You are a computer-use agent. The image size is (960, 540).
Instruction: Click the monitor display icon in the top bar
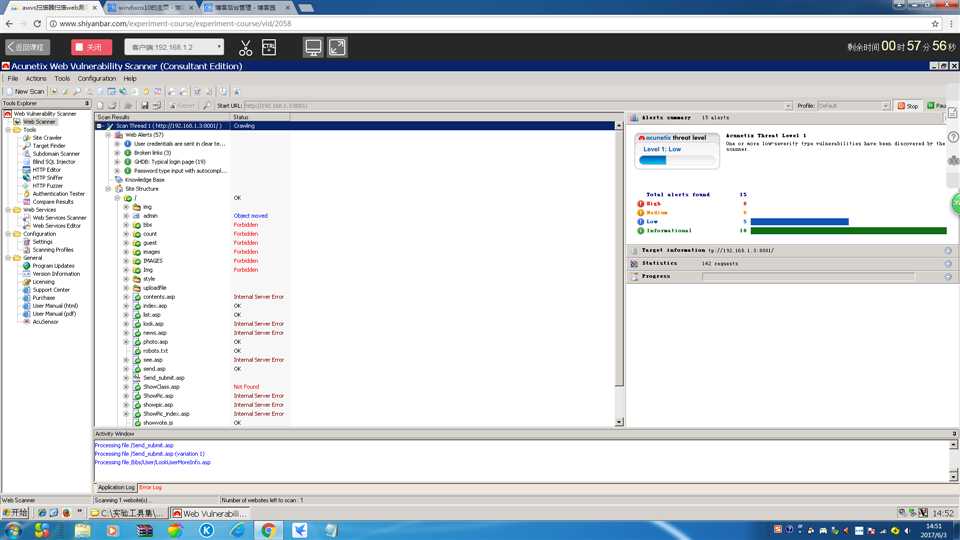pos(313,47)
